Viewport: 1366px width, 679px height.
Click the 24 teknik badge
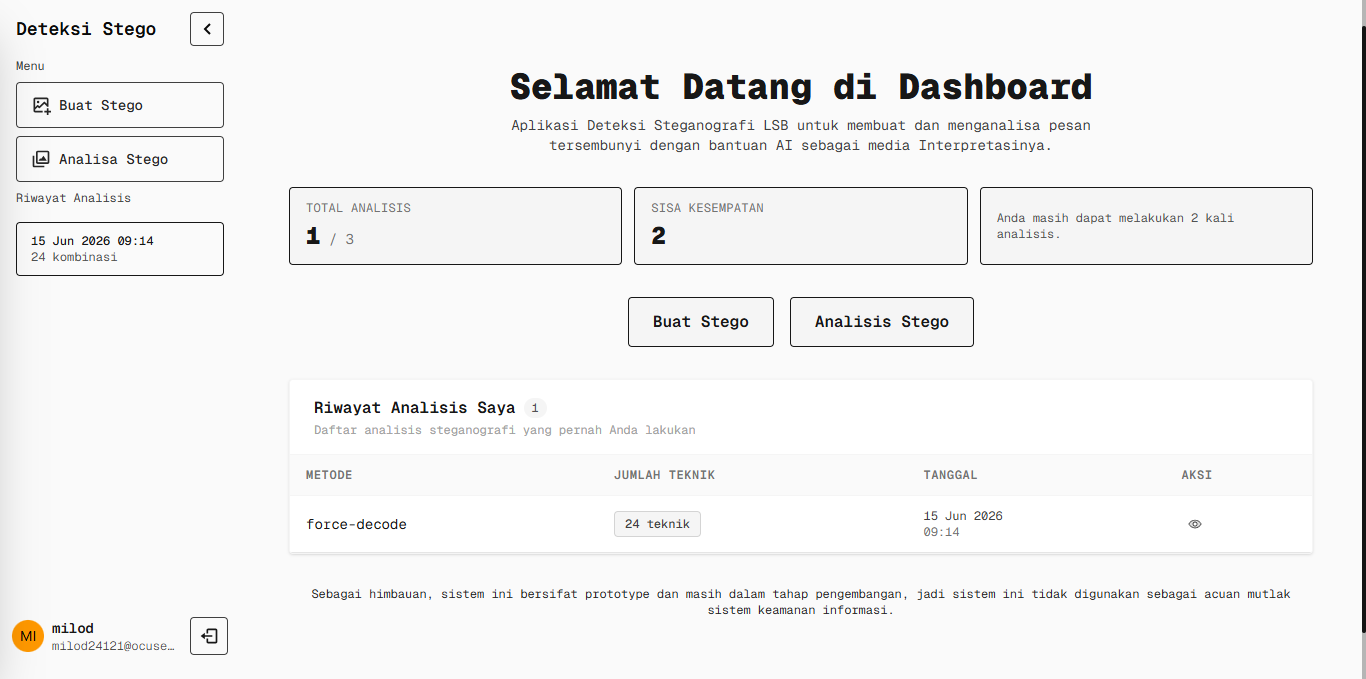pyautogui.click(x=657, y=524)
